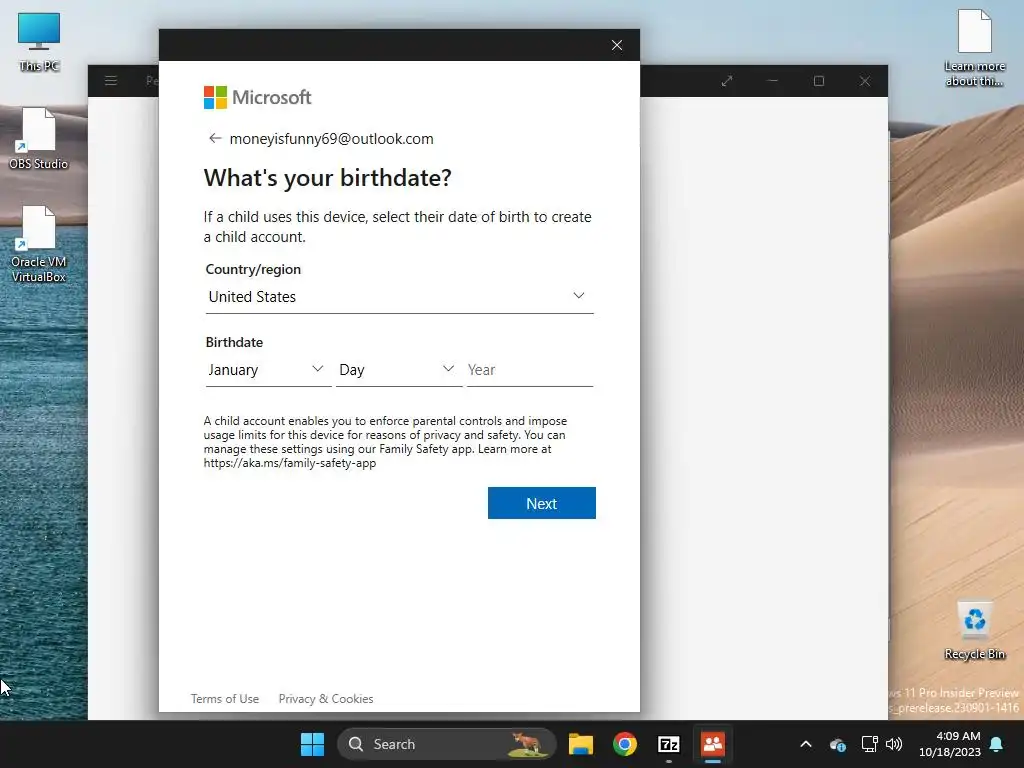
Task: Open the network status tray icon
Action: click(869, 744)
